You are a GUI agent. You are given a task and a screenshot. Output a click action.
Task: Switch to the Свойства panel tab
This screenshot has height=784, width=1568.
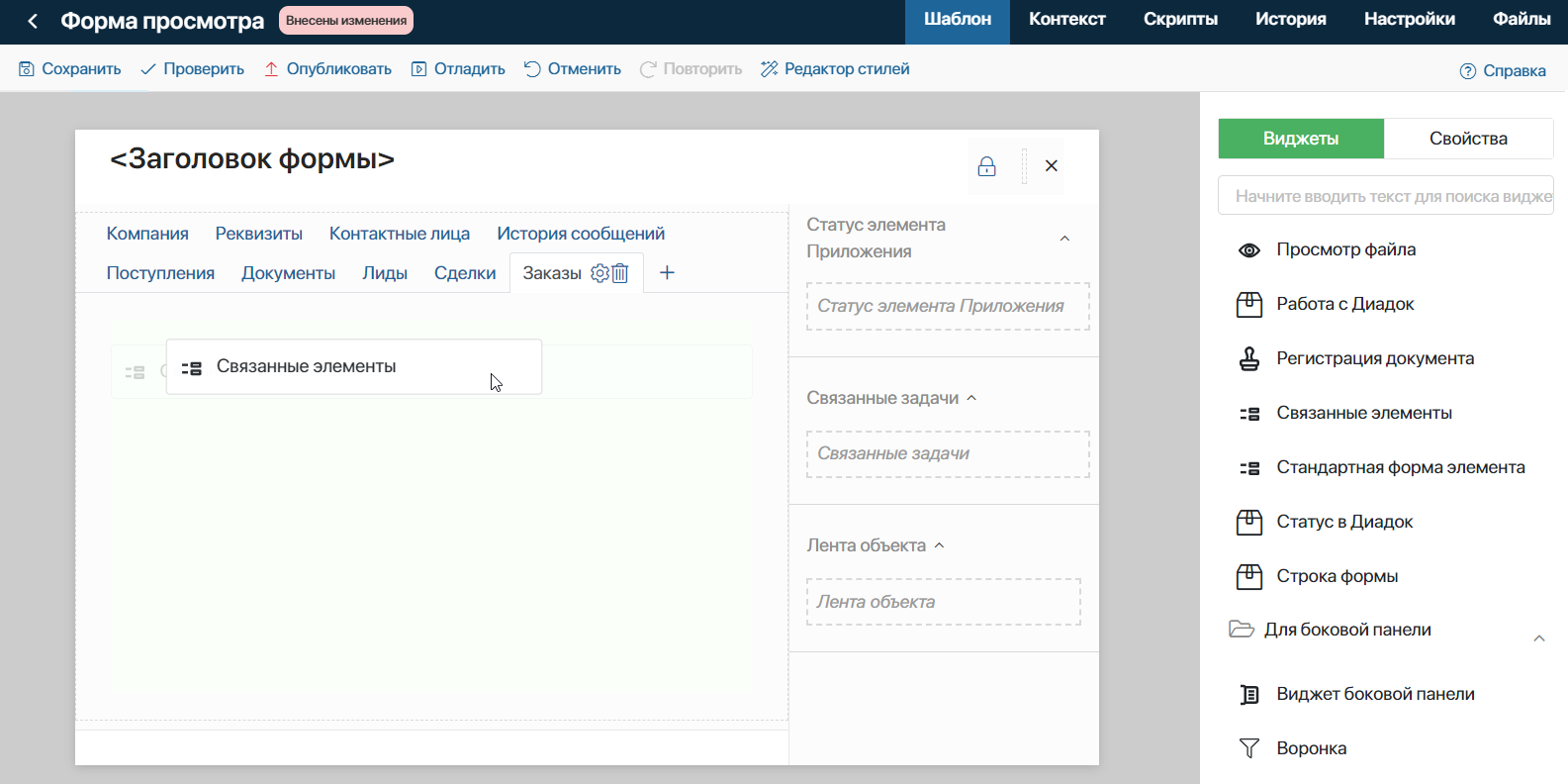1468,139
